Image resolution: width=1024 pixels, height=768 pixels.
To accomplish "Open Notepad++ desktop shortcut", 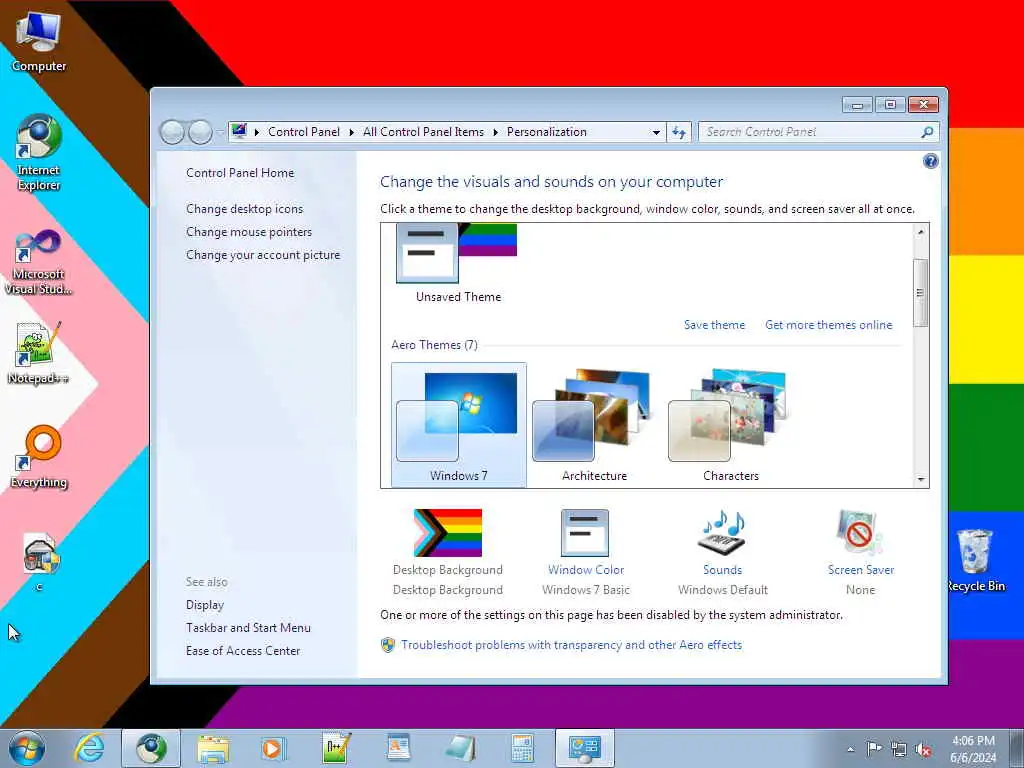I will tap(39, 353).
